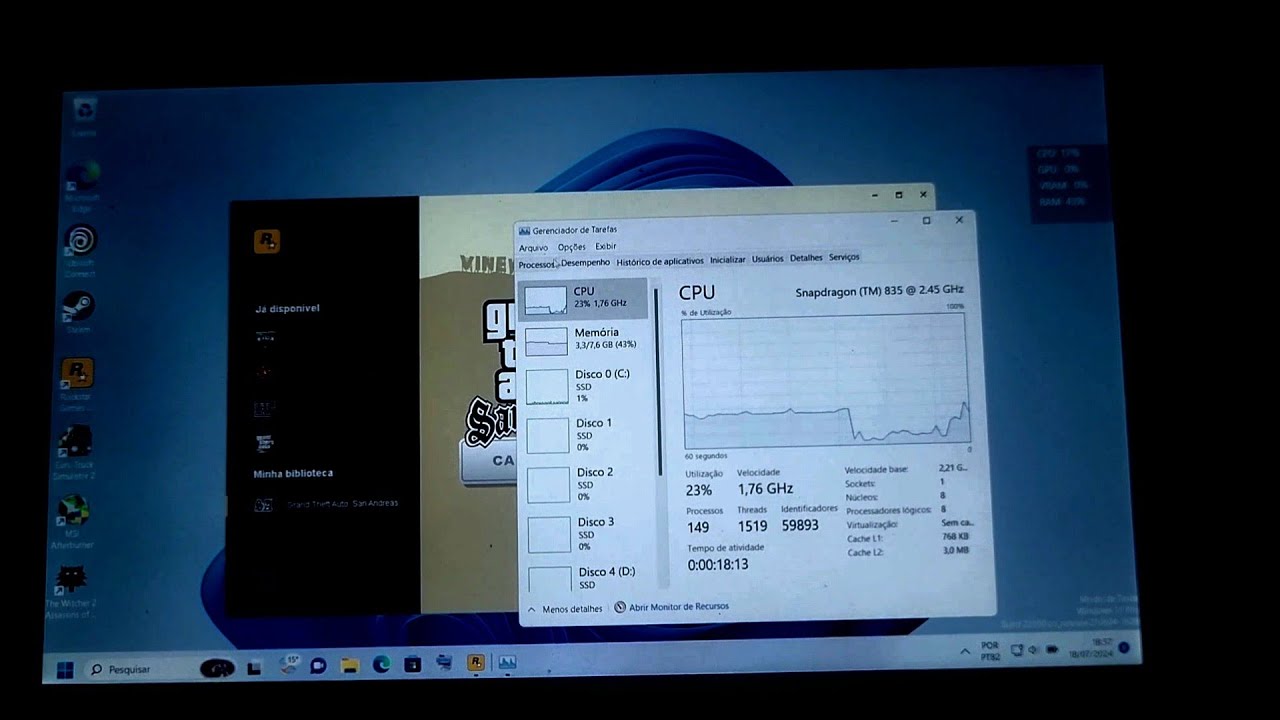Launch Microsoft Edge from the taskbar
Viewport: 1280px width, 720px height.
pos(381,664)
